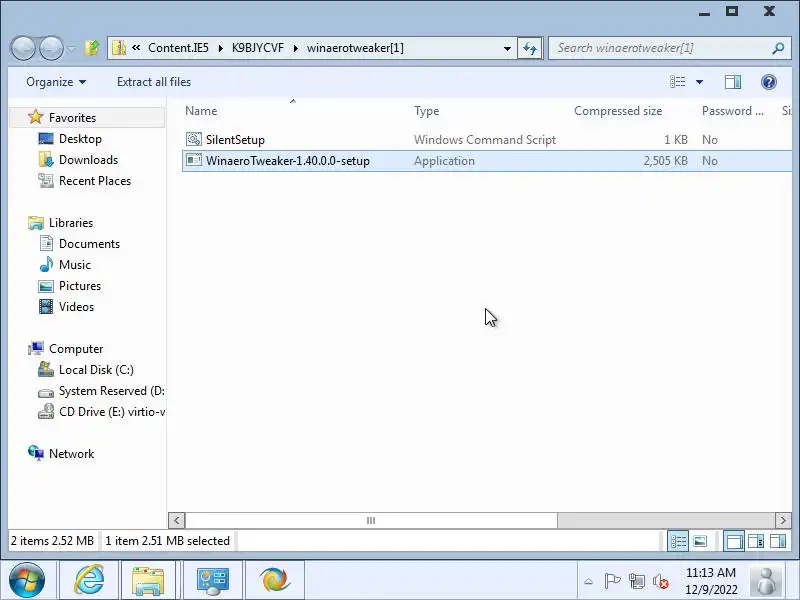The height and width of the screenshot is (600, 800).
Task: Sort by Compressed size column header
Action: (x=618, y=111)
